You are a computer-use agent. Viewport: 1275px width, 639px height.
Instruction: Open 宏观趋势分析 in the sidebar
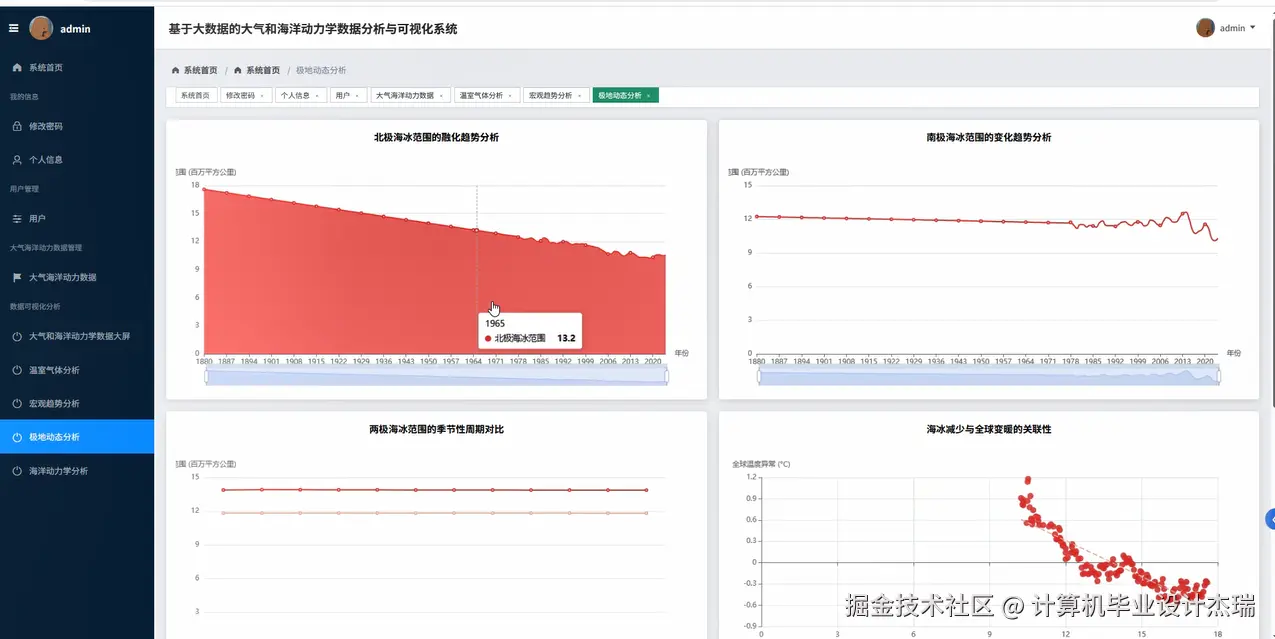(x=77, y=403)
